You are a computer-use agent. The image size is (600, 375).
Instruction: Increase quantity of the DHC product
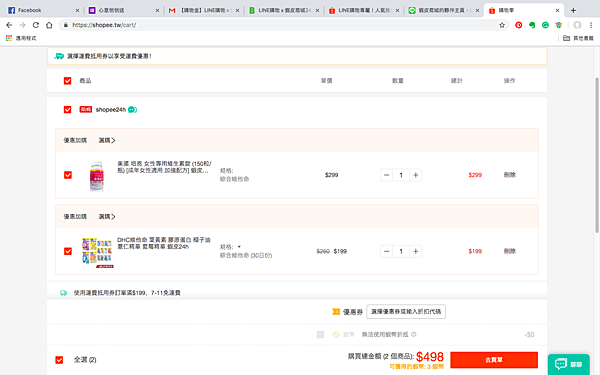tap(416, 251)
